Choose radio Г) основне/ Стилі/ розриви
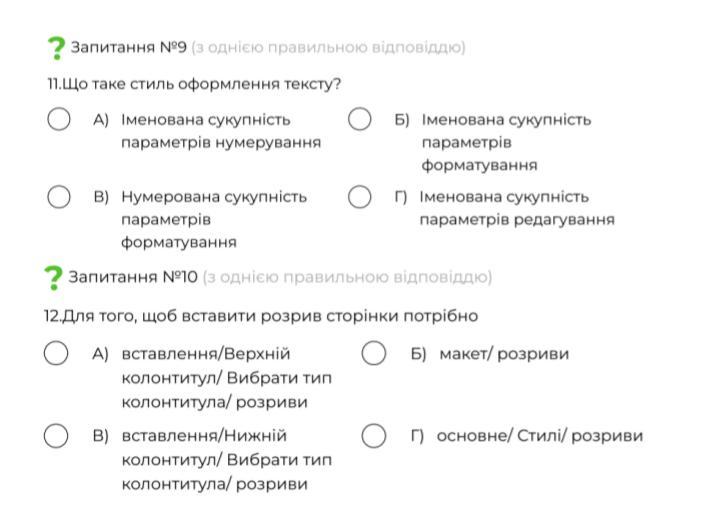The width and height of the screenshot is (720, 511). click(374, 435)
